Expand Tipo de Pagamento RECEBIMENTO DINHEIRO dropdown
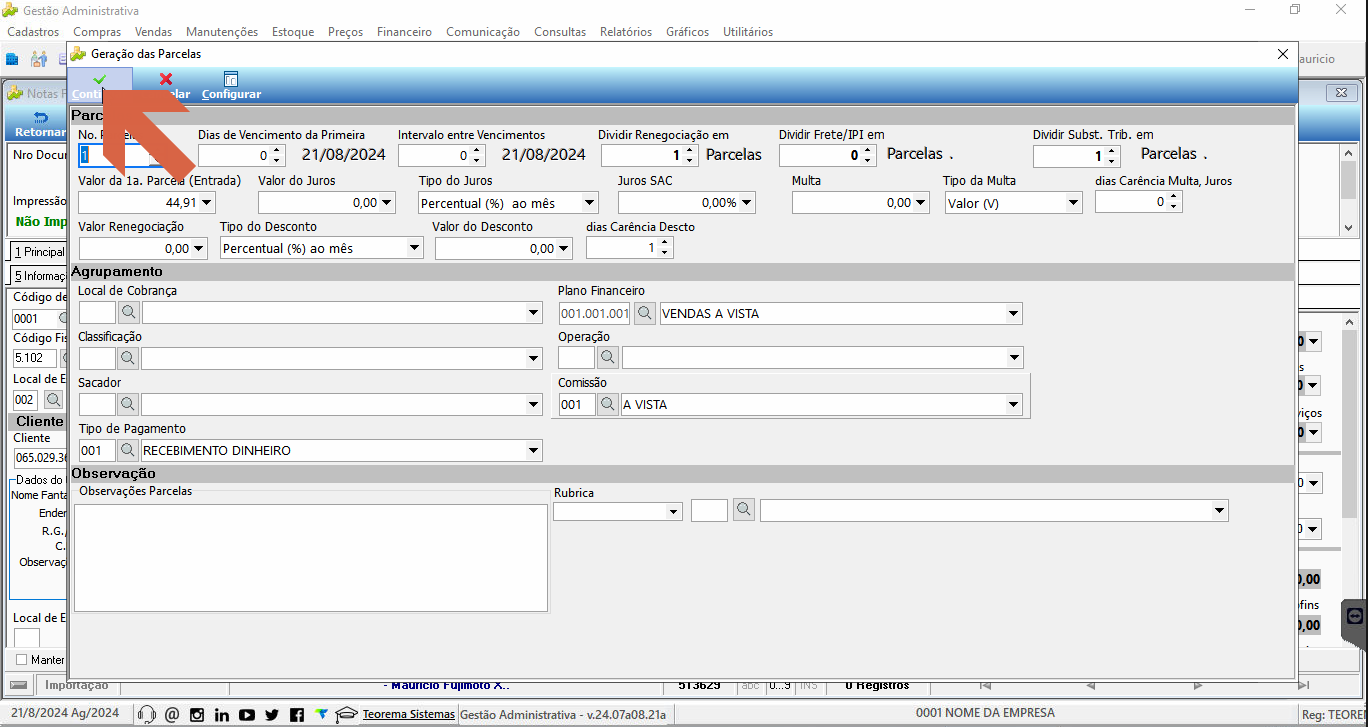This screenshot has width=1368, height=727. (x=534, y=450)
